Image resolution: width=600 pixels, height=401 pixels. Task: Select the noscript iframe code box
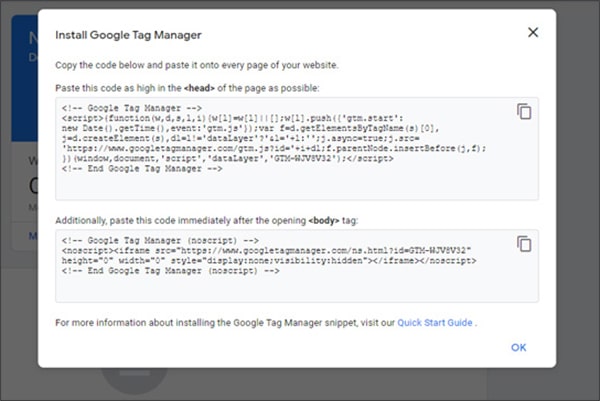pyautogui.click(x=297, y=266)
